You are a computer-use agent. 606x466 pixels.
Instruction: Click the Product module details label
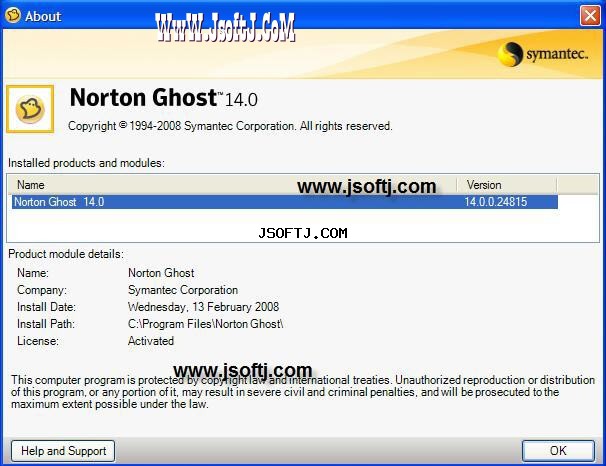pyautogui.click(x=66, y=254)
